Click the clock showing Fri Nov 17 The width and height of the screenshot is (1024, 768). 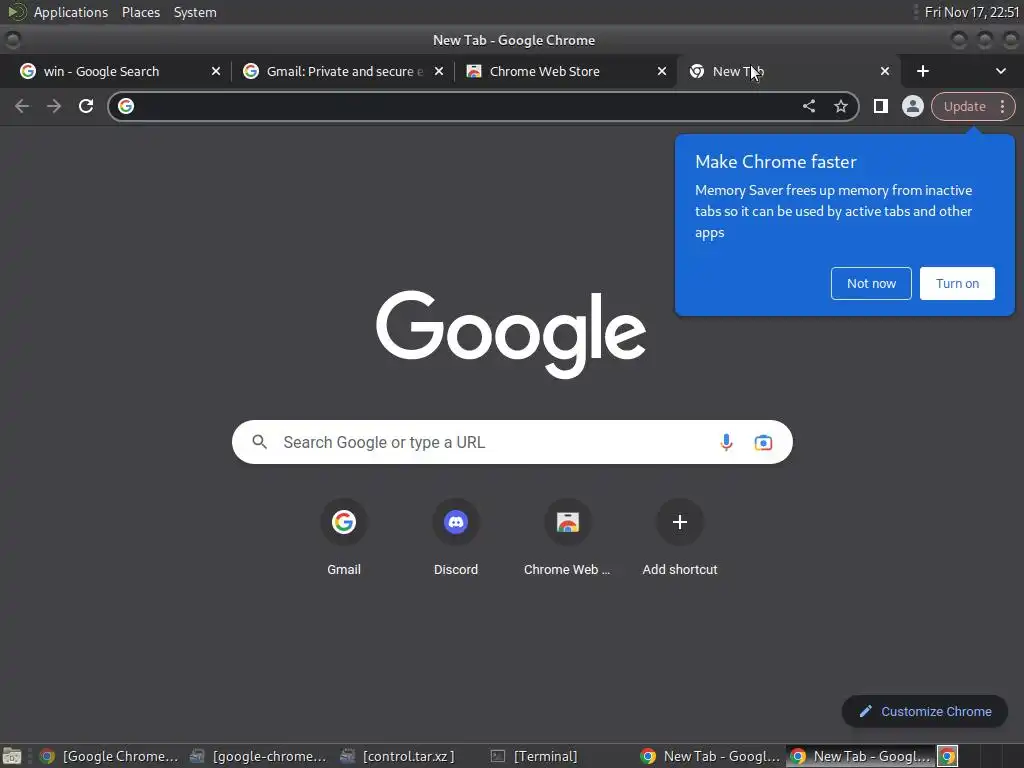click(x=971, y=12)
